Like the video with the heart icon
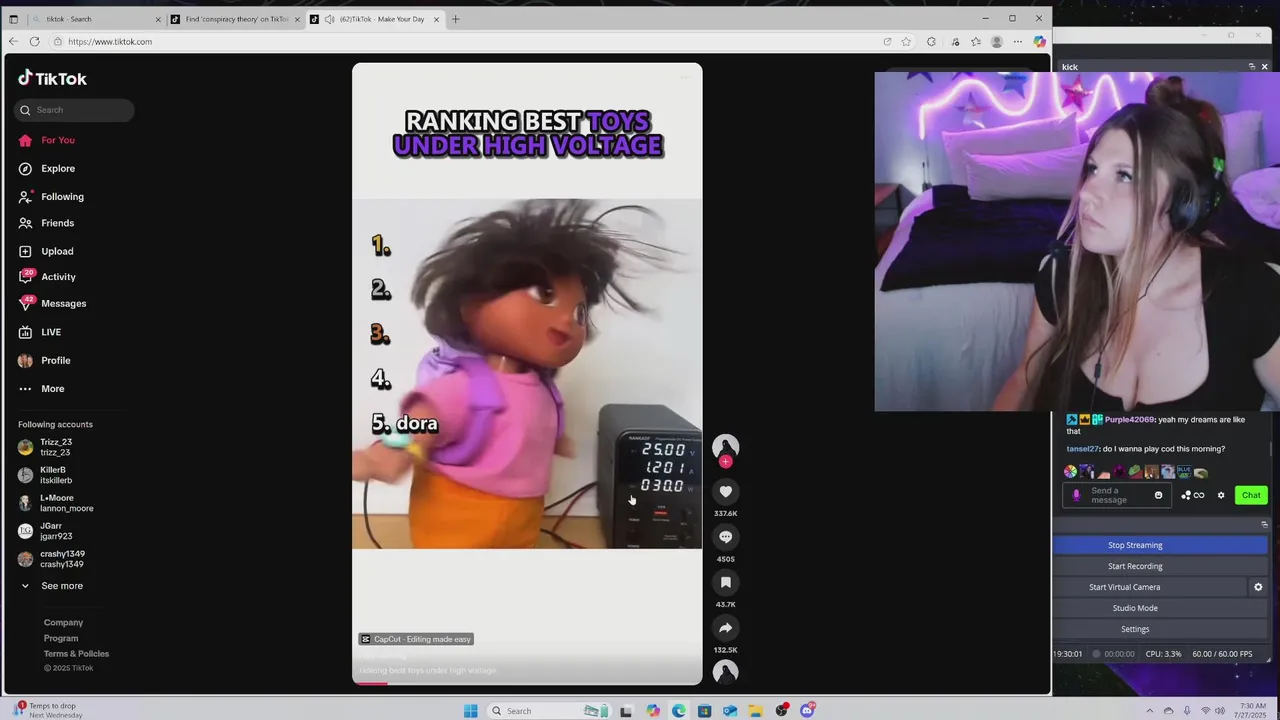 [726, 491]
